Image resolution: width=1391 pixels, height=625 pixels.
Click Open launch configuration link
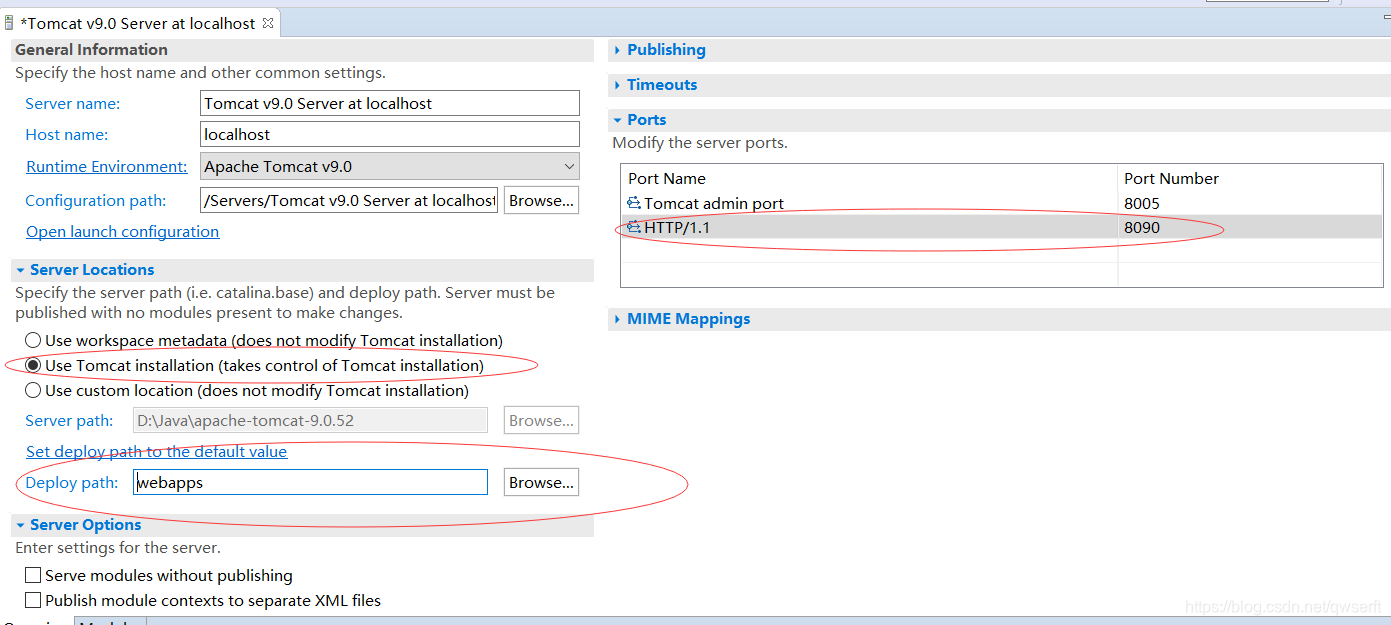(123, 231)
